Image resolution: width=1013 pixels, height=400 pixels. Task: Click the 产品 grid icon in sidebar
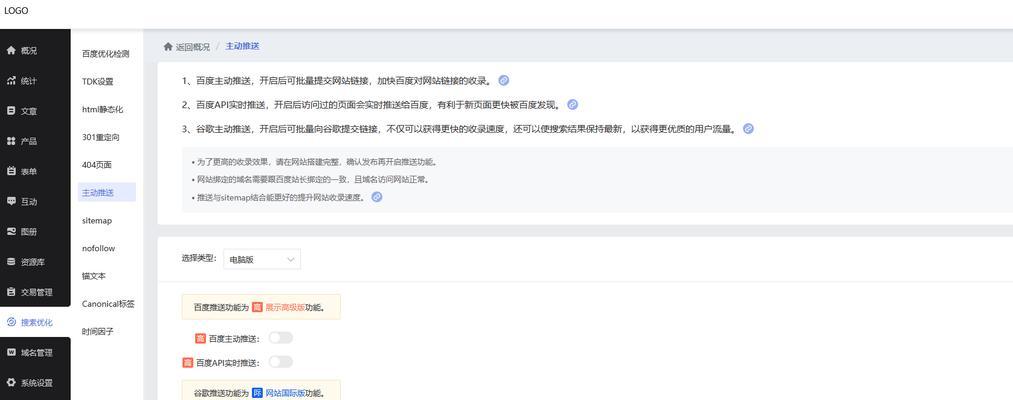pos(11,141)
